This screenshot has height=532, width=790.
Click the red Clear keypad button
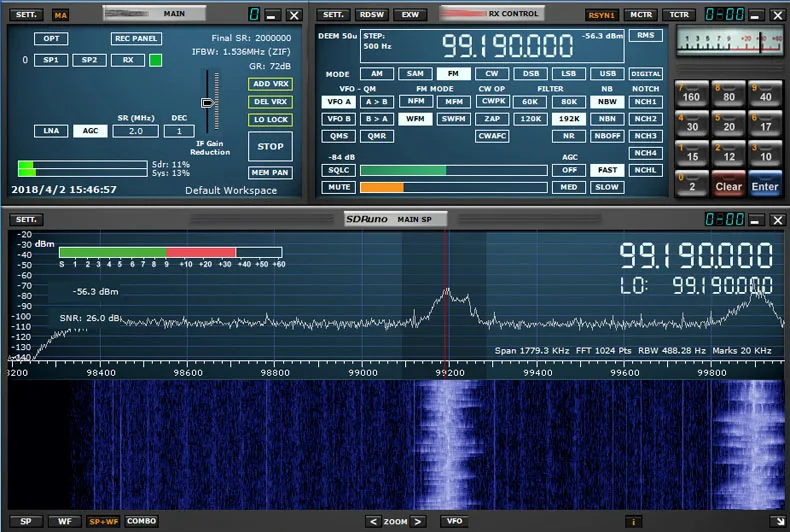tap(729, 183)
